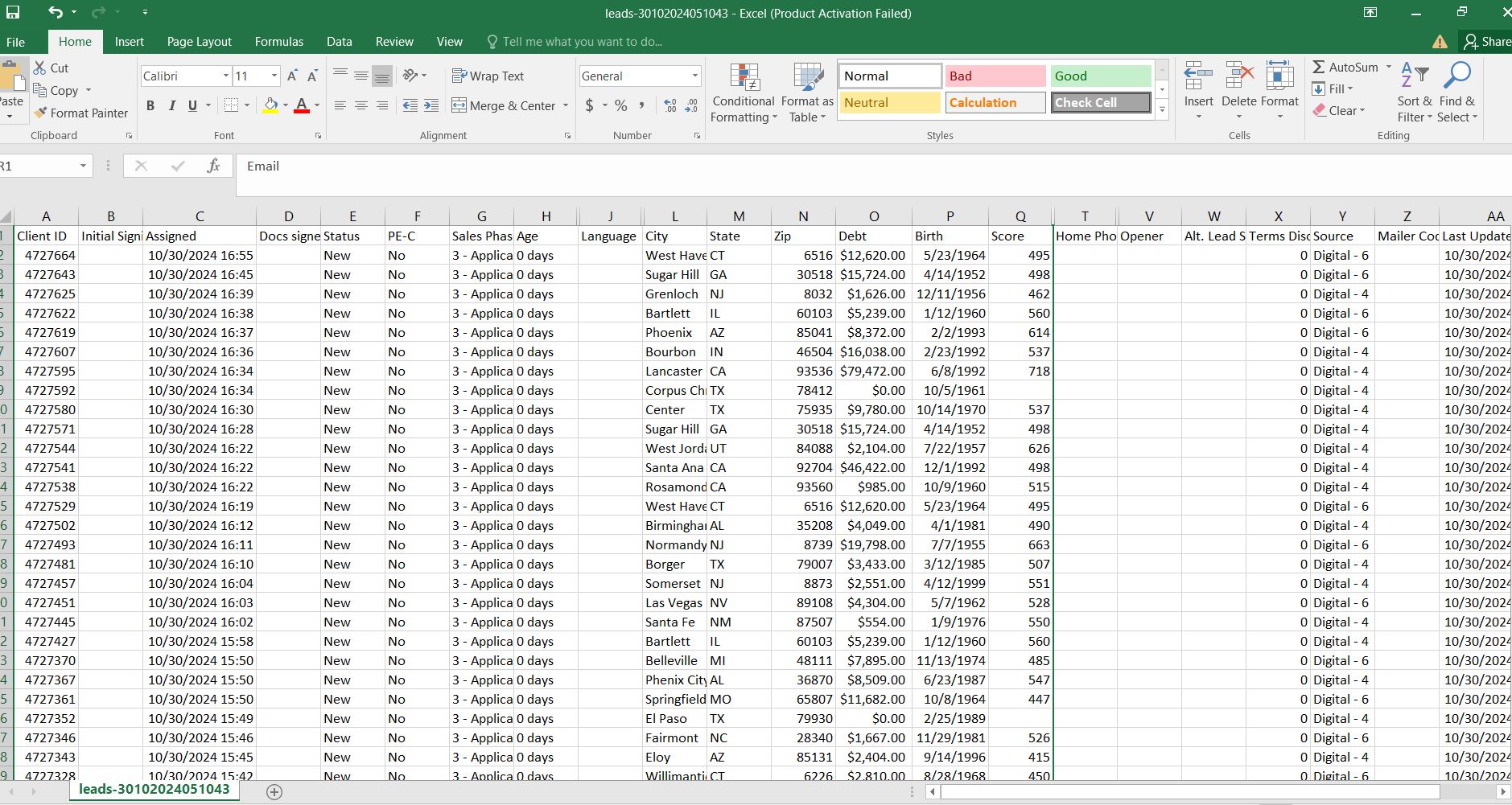Screen dimensions: 1512x805
Task: Apply yellow Fill Color to cells
Action: coord(271,105)
